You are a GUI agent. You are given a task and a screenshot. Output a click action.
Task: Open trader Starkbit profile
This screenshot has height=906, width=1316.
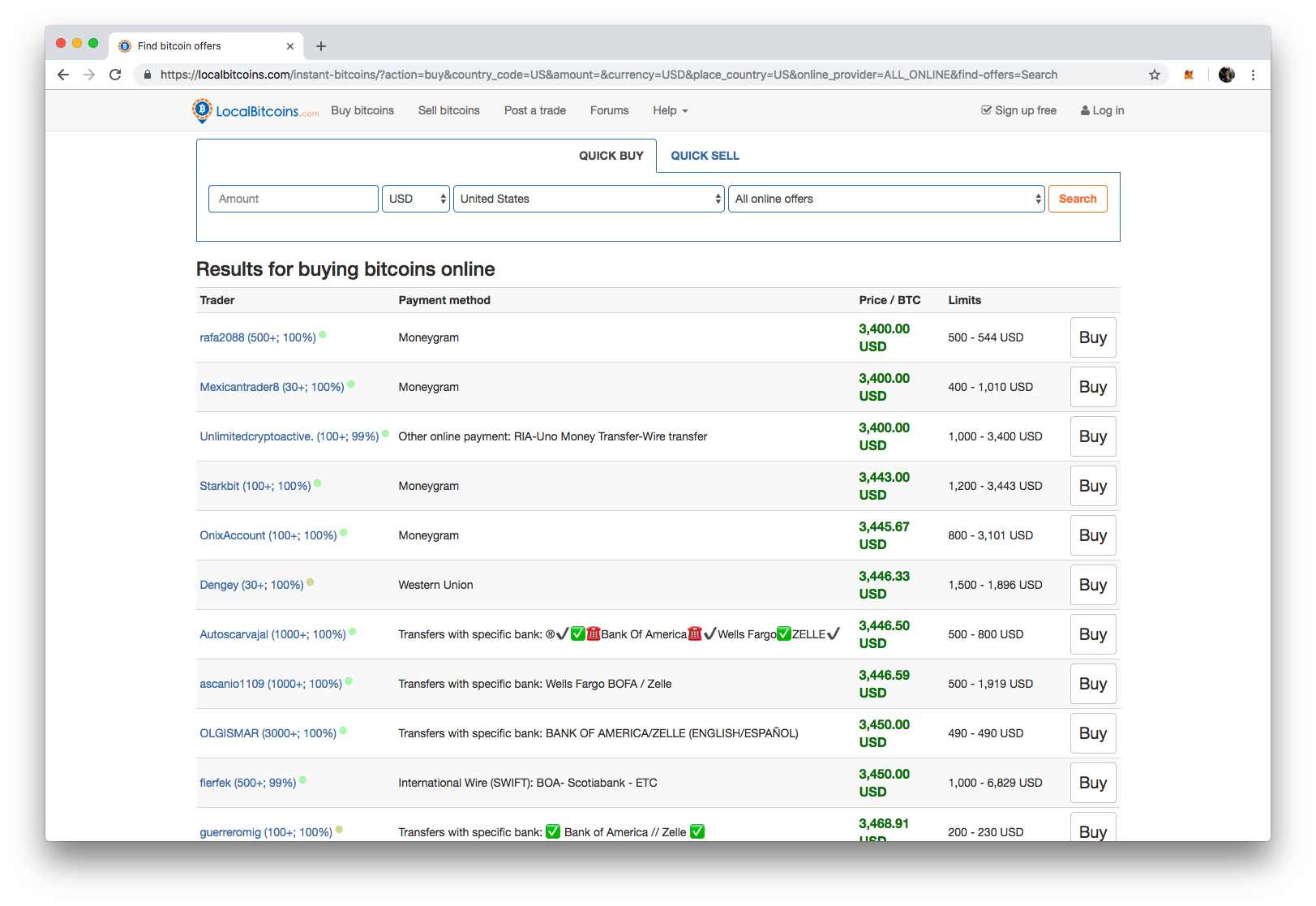255,486
